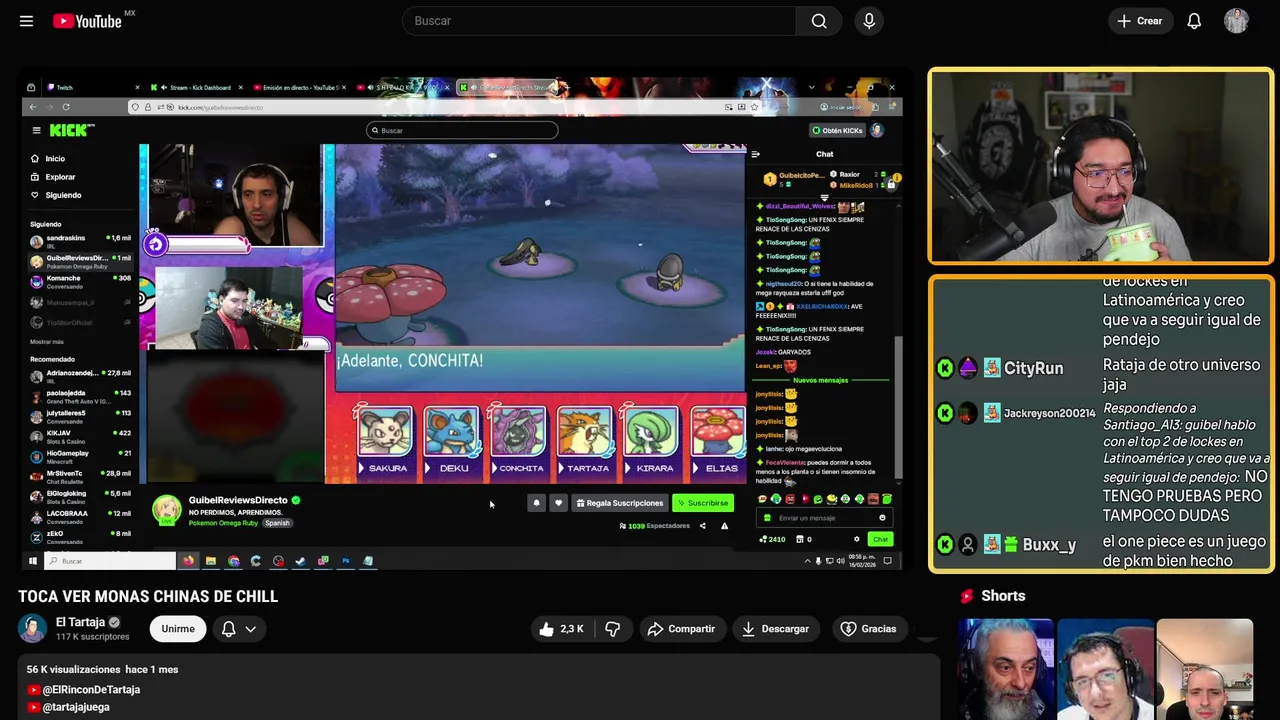Open Komanche channel in Siguiendo list
The image size is (1280, 720).
[x=80, y=281]
